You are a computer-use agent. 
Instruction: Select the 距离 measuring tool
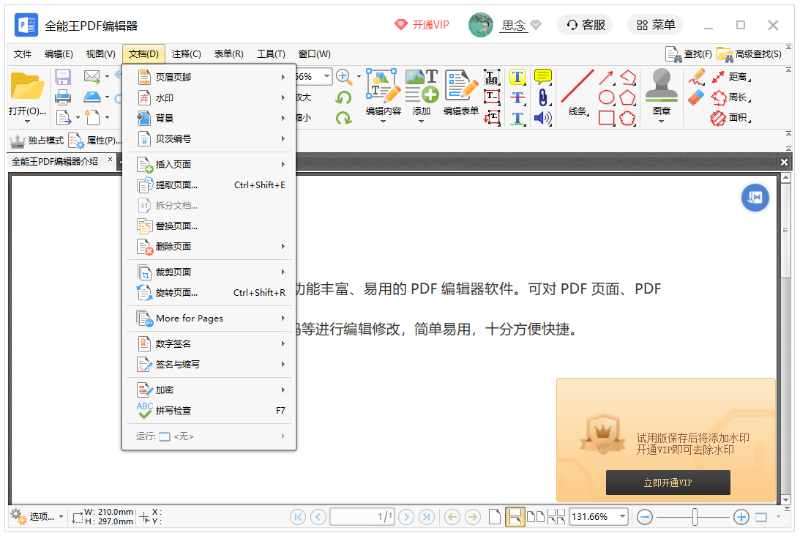coord(731,77)
